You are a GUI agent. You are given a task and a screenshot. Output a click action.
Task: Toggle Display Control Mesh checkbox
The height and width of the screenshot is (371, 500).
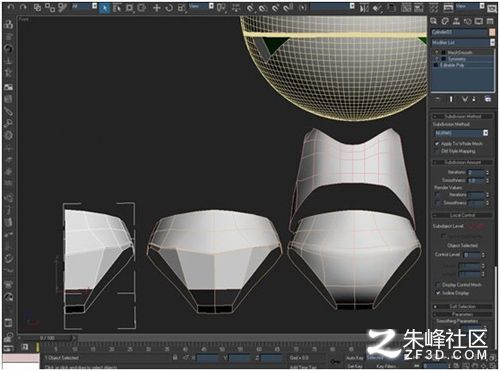coord(438,285)
